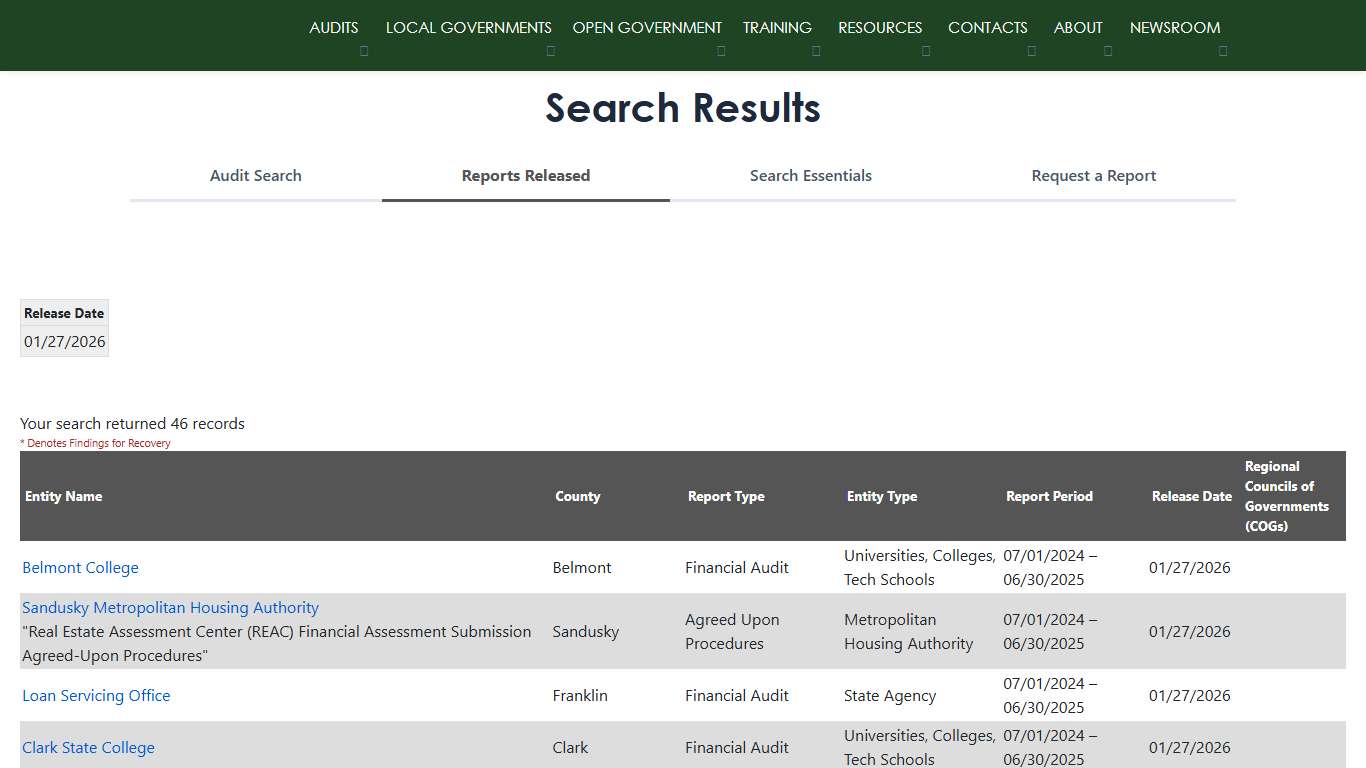The height and width of the screenshot is (768, 1366).
Task: Expand the TRAINING submenu square
Action: tap(816, 50)
